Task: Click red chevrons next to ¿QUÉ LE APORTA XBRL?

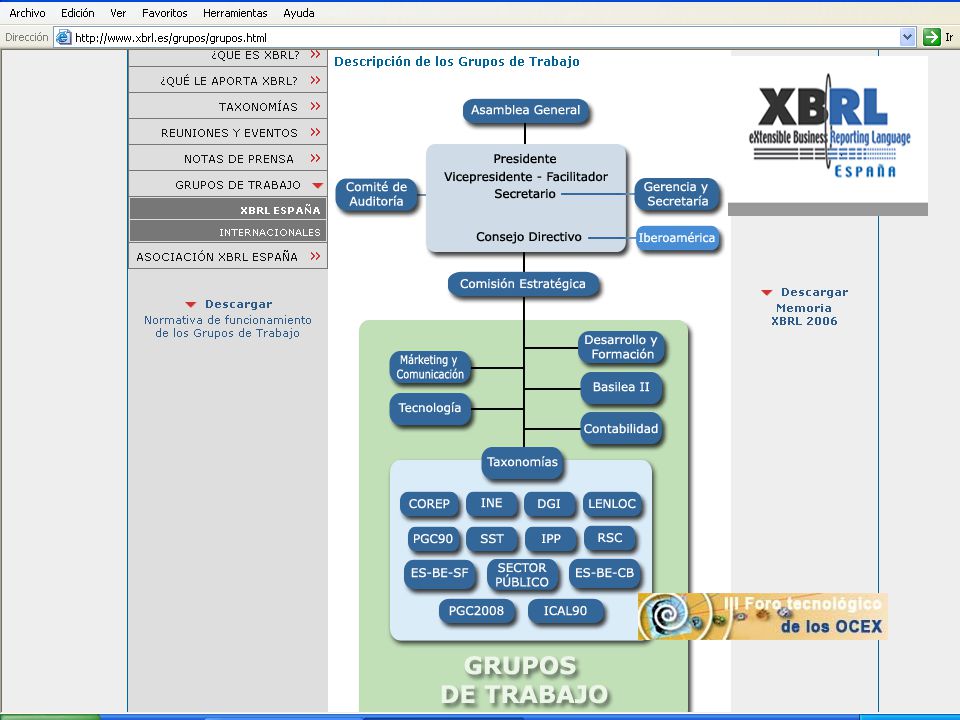Action: point(315,80)
